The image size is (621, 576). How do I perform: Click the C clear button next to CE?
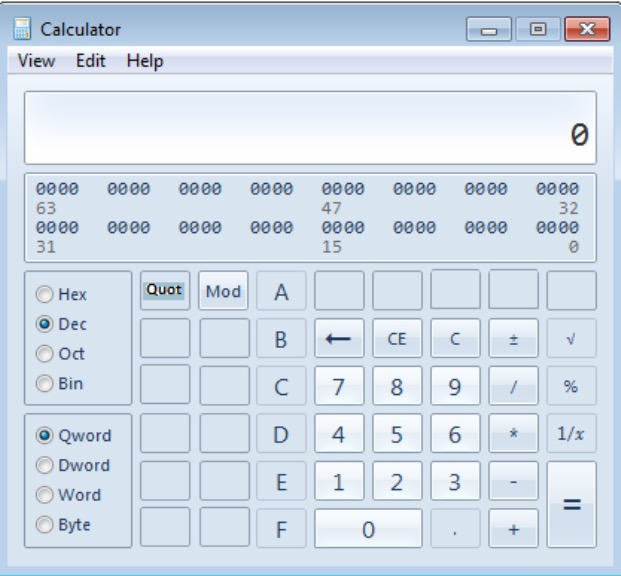(x=455, y=338)
